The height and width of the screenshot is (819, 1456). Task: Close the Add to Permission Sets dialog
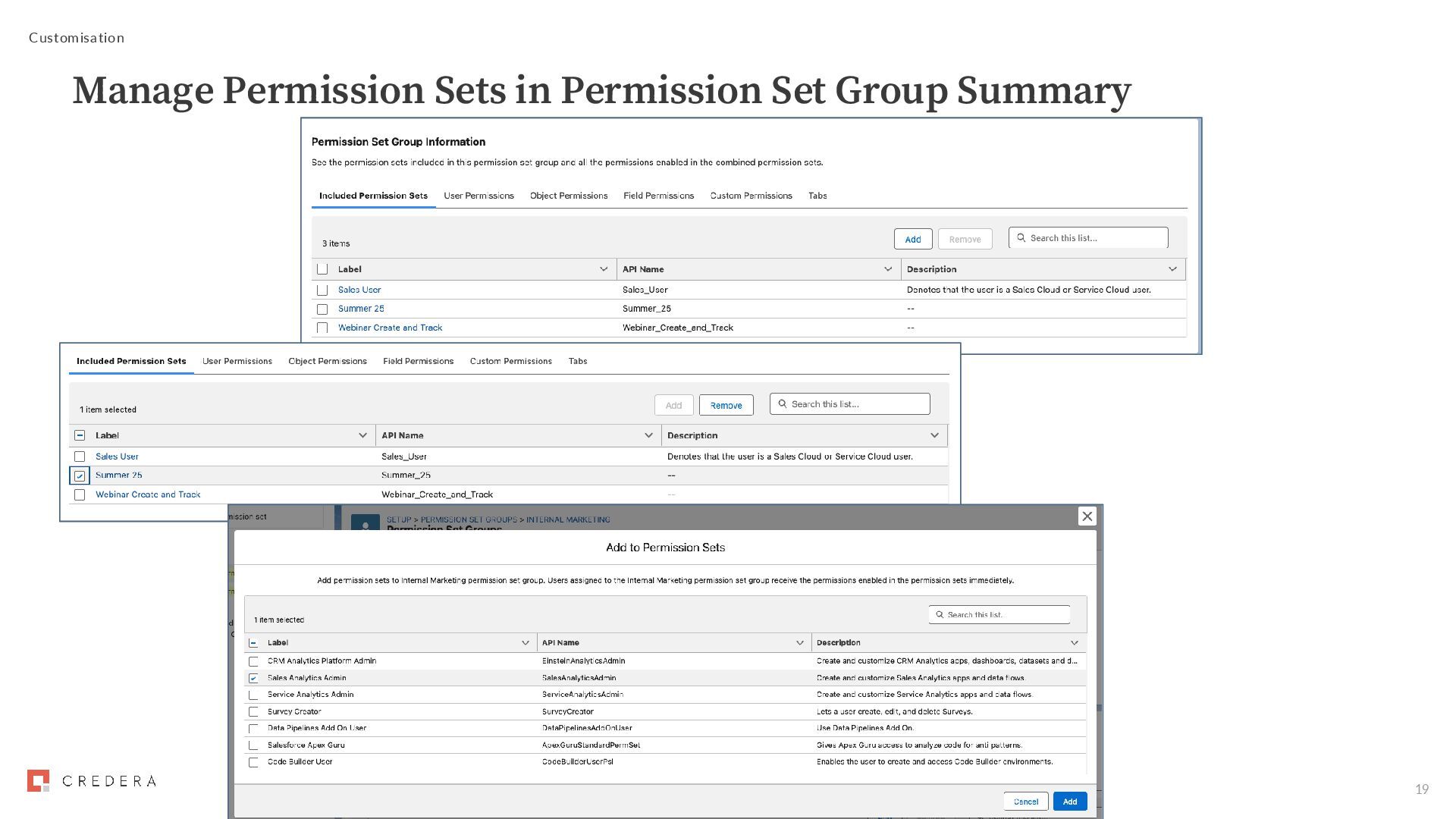click(1087, 516)
